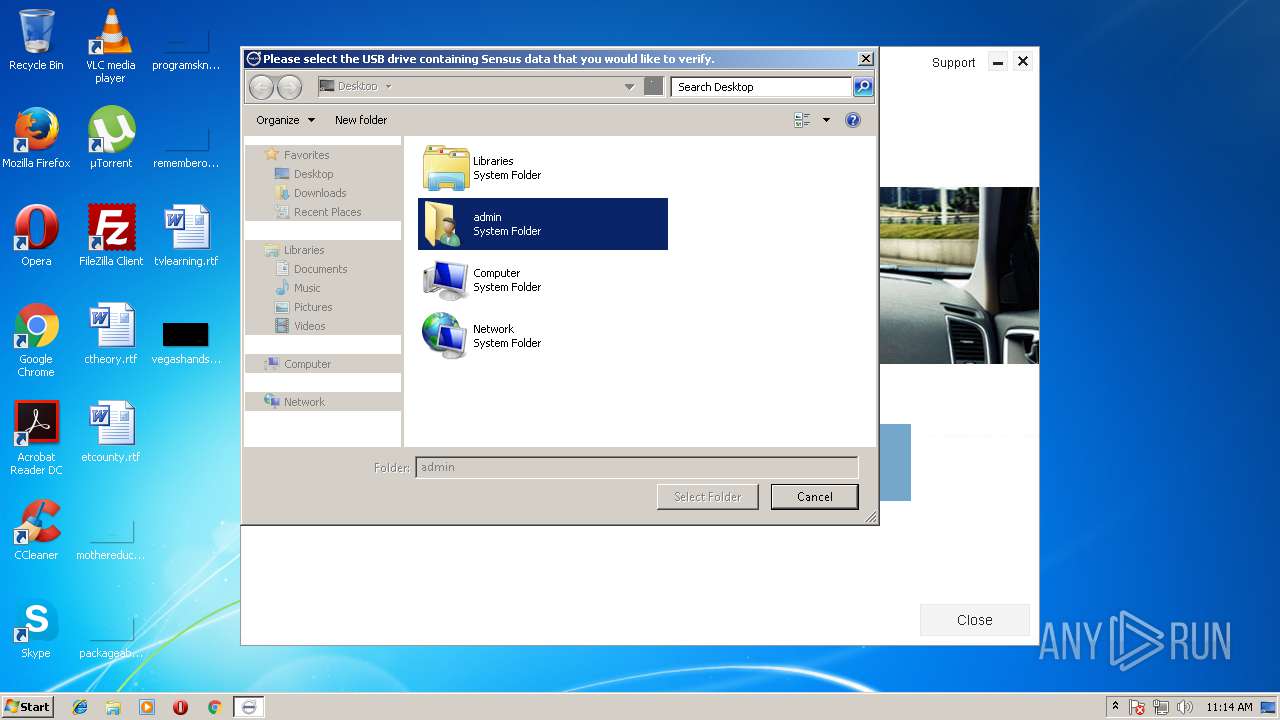Select the admin system folder
The width and height of the screenshot is (1280, 720).
(543, 224)
